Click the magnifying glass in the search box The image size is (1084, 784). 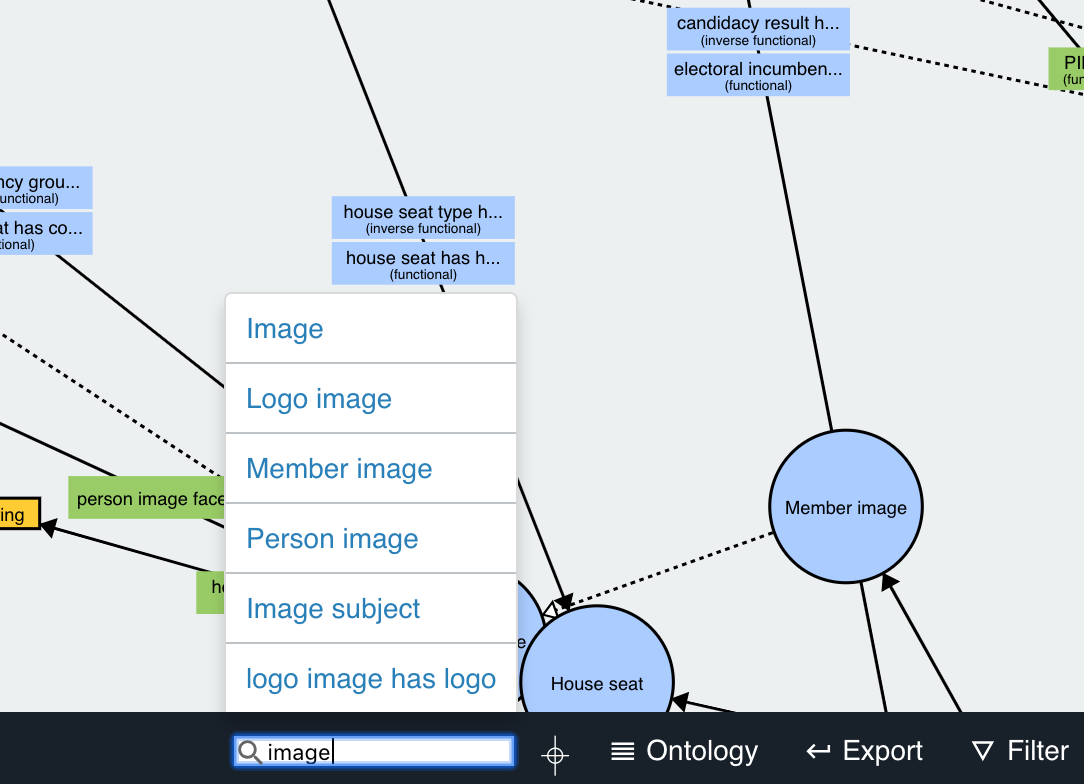(x=249, y=751)
